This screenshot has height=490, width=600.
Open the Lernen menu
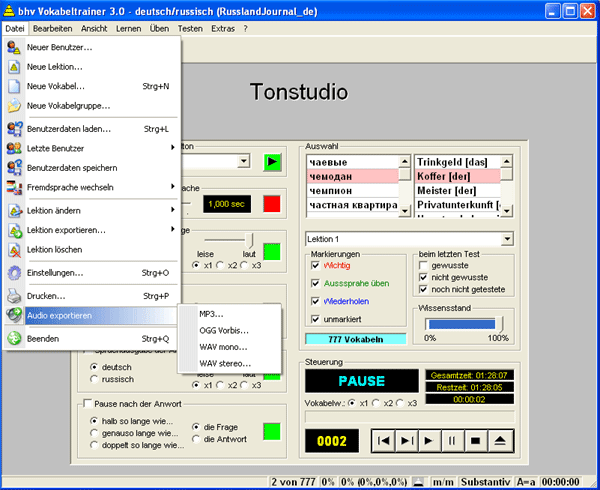point(129,29)
